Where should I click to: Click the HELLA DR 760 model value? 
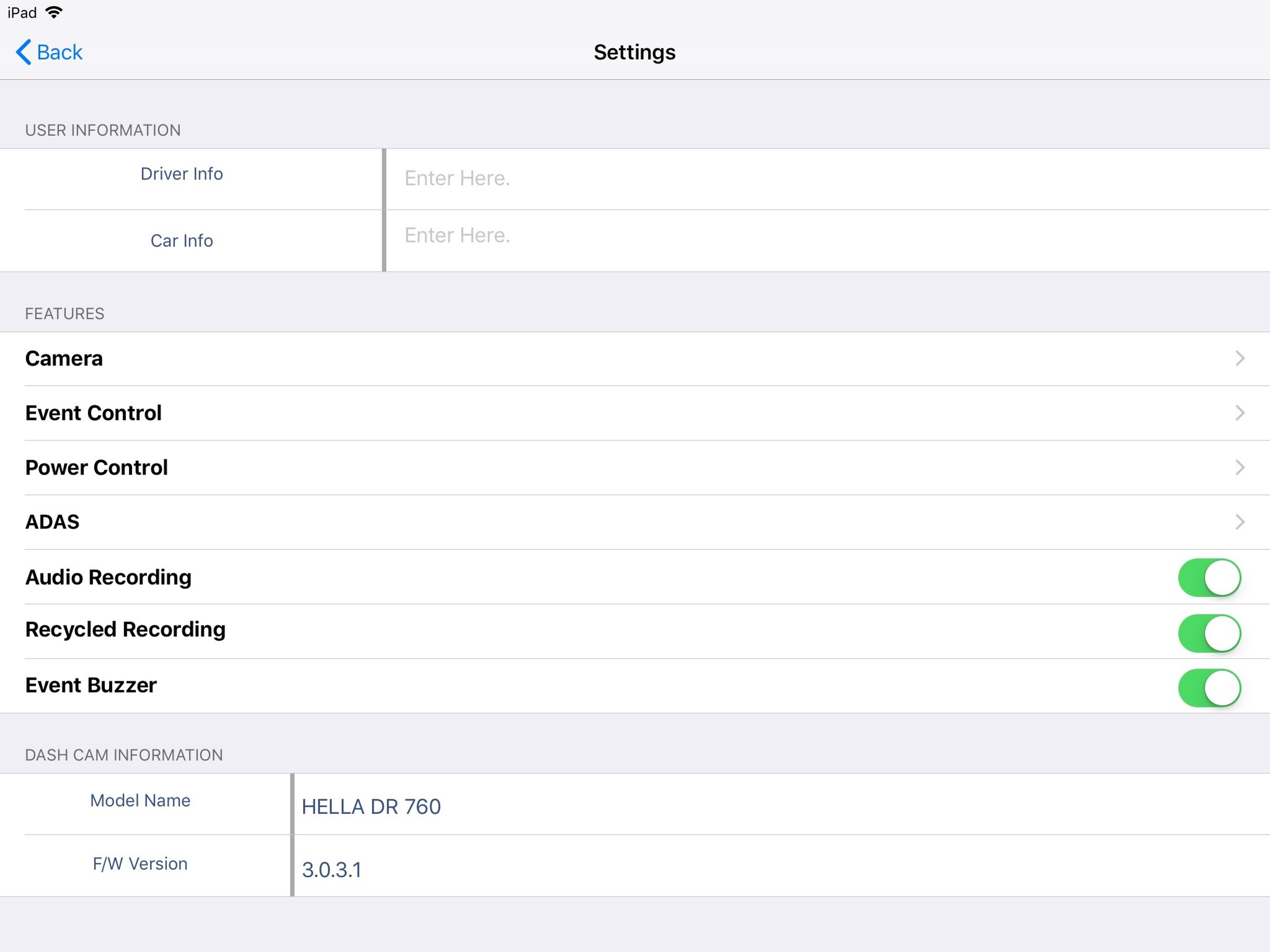pyautogui.click(x=371, y=807)
